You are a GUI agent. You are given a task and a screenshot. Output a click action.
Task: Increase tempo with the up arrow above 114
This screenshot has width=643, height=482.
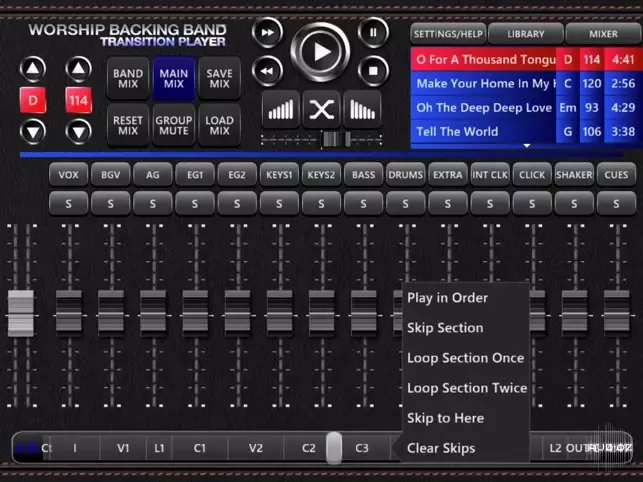tap(78, 69)
